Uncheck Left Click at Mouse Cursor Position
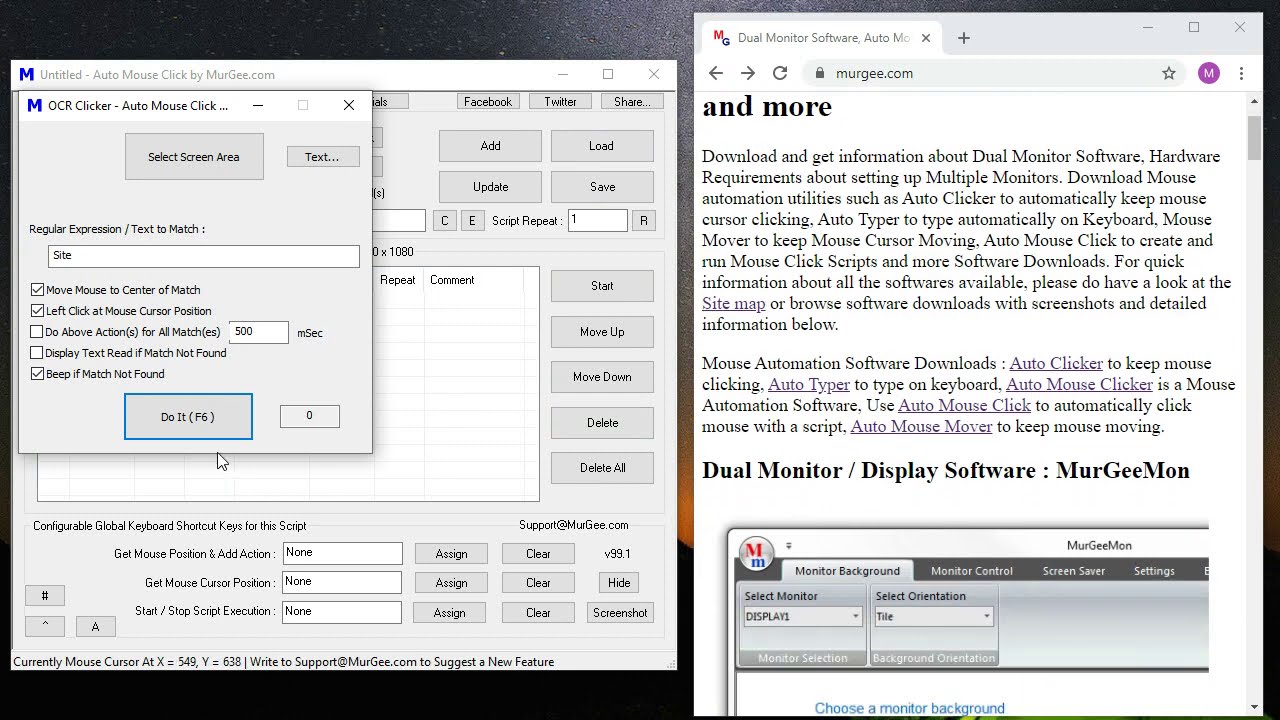Screen dimensions: 1280x720 pyautogui.click(x=37, y=311)
